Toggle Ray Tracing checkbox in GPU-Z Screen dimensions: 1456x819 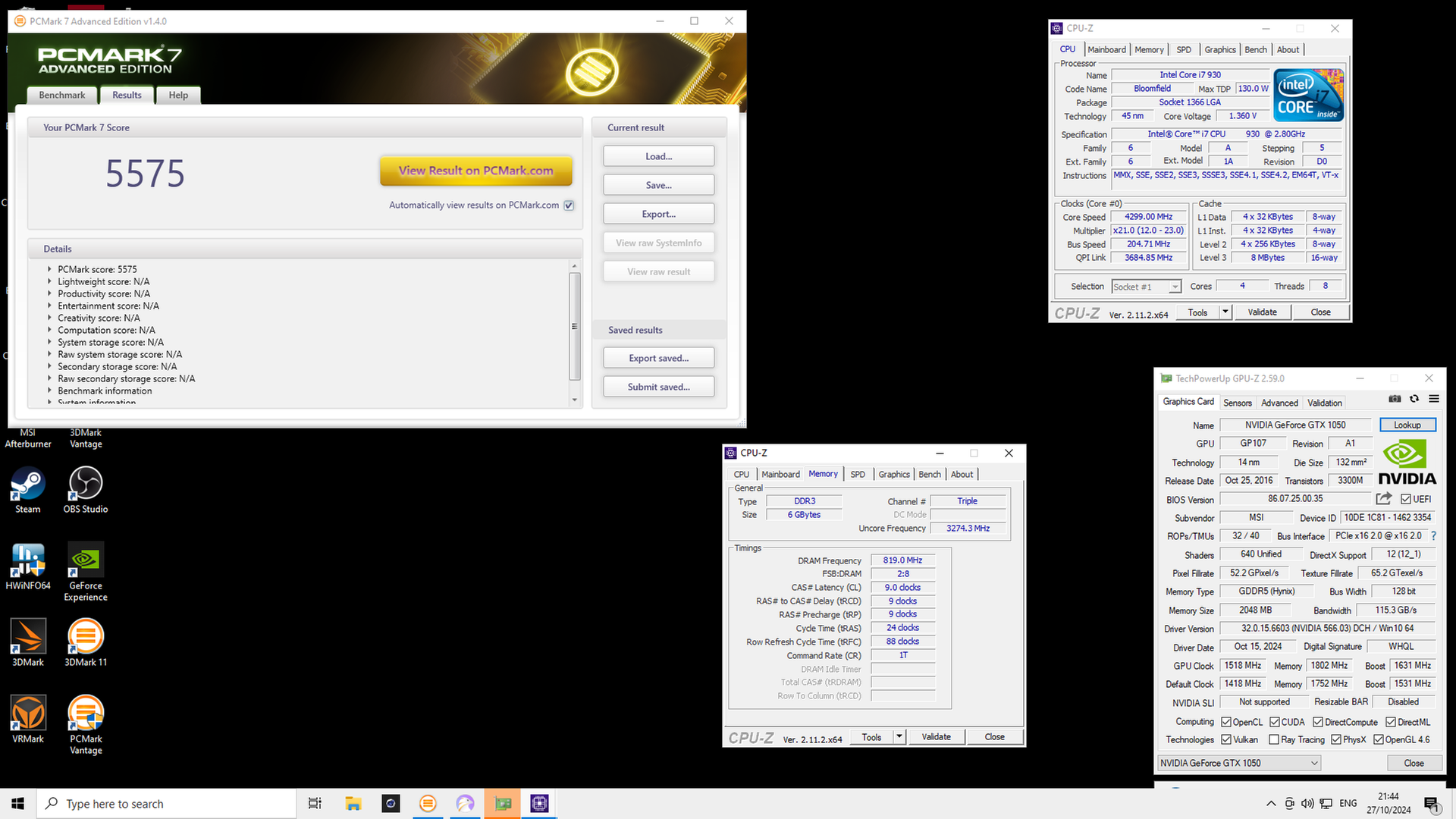tap(1274, 739)
